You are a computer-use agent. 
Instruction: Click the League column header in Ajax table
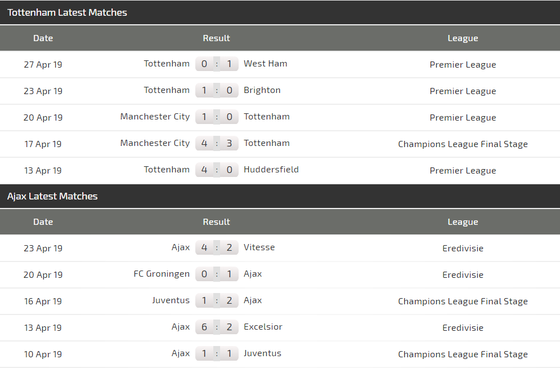point(463,222)
